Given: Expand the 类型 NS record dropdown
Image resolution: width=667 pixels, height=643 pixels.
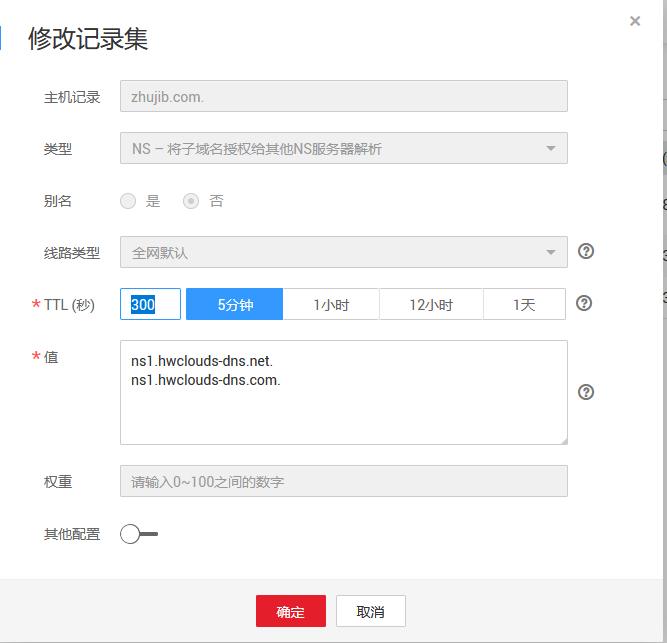Looking at the screenshot, I should [x=343, y=149].
